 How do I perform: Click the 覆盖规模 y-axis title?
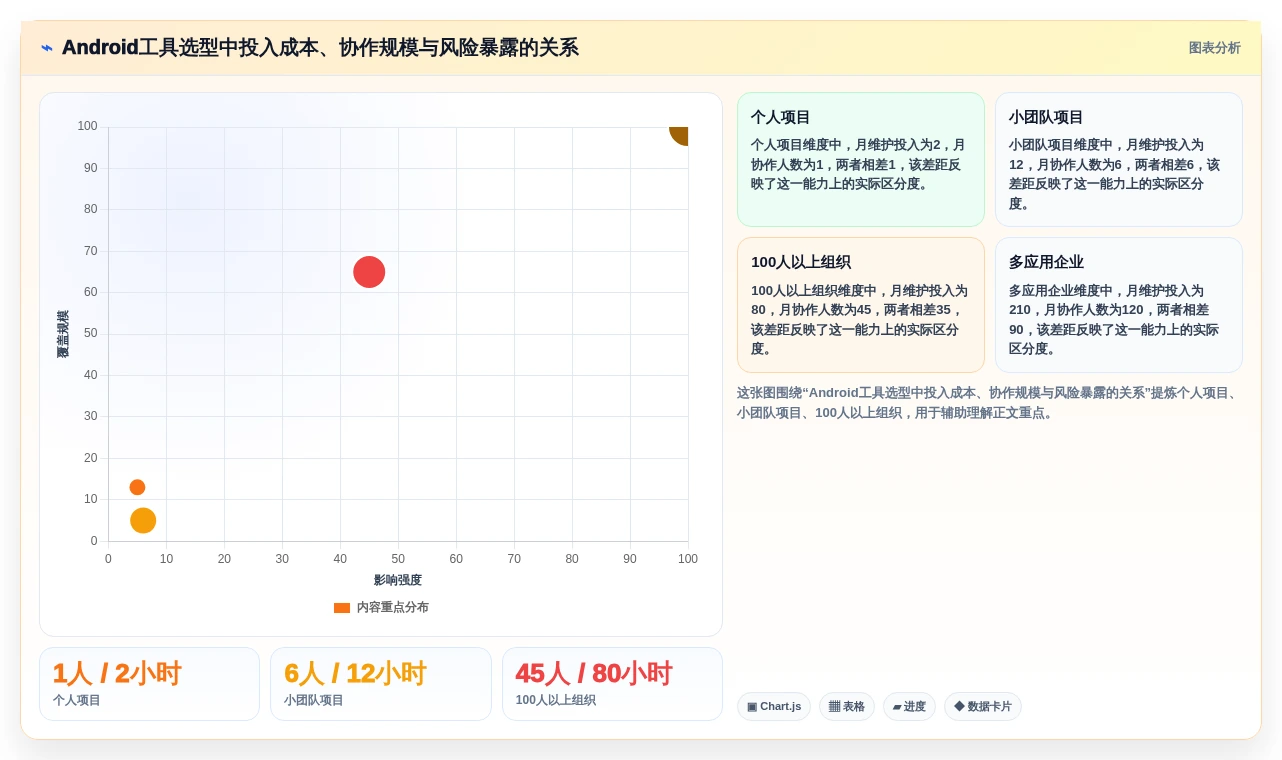point(63,334)
